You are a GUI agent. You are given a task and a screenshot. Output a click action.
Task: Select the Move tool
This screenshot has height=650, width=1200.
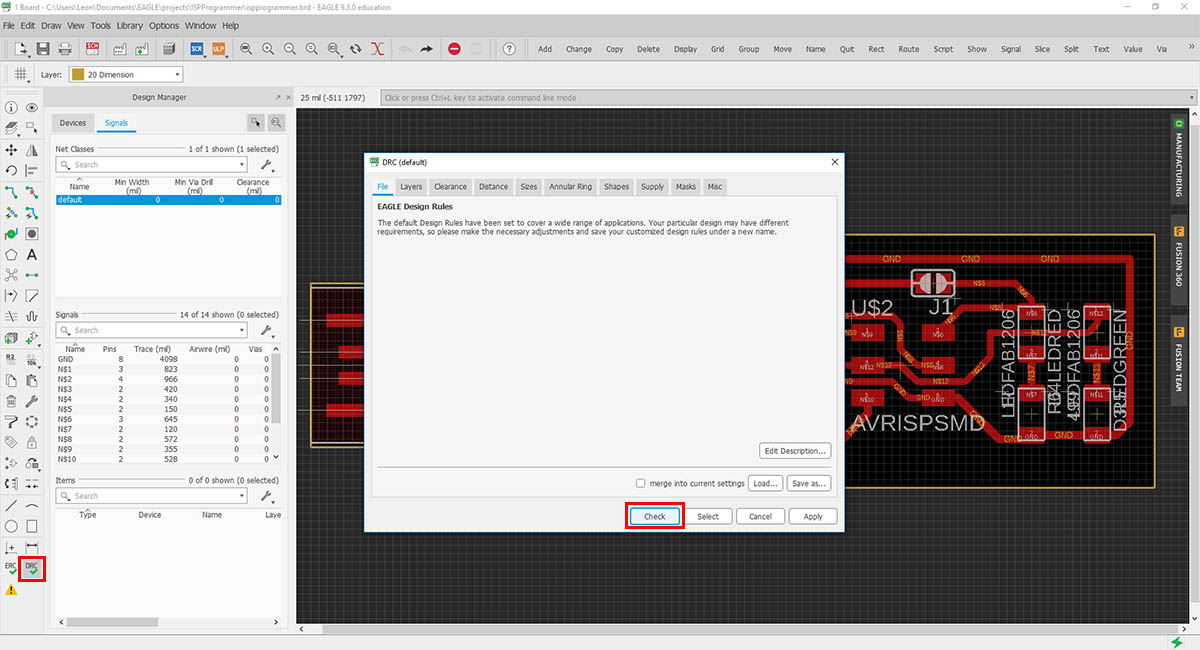(x=11, y=150)
